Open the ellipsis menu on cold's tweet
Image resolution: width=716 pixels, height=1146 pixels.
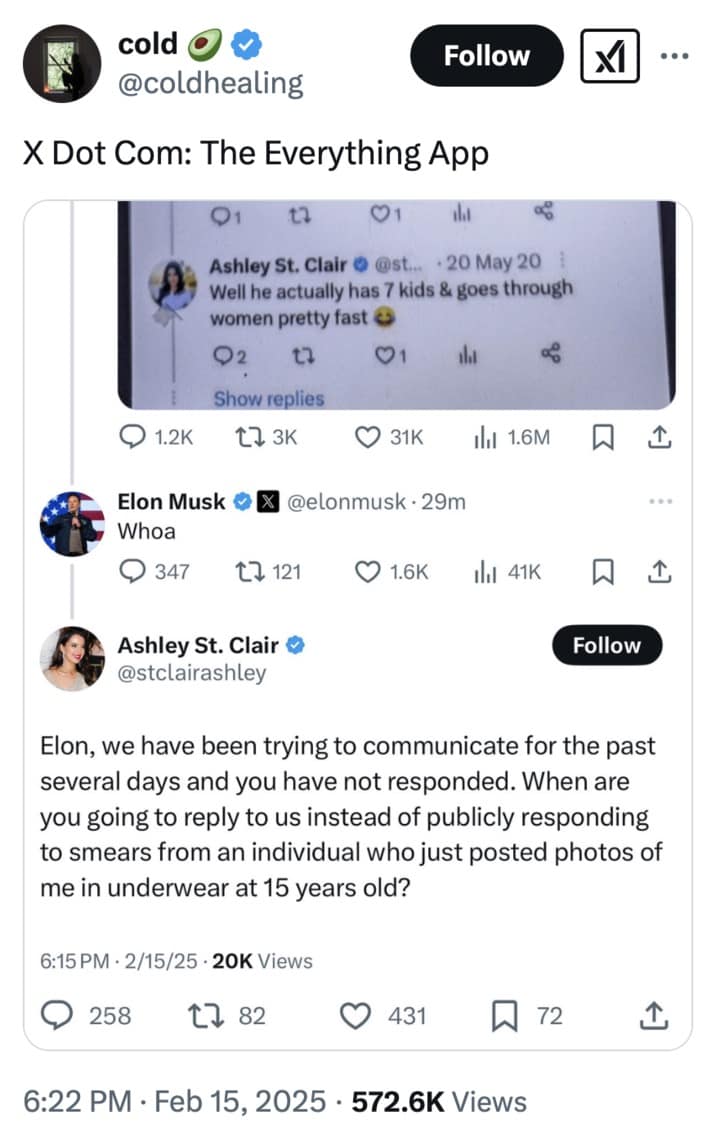(675, 56)
